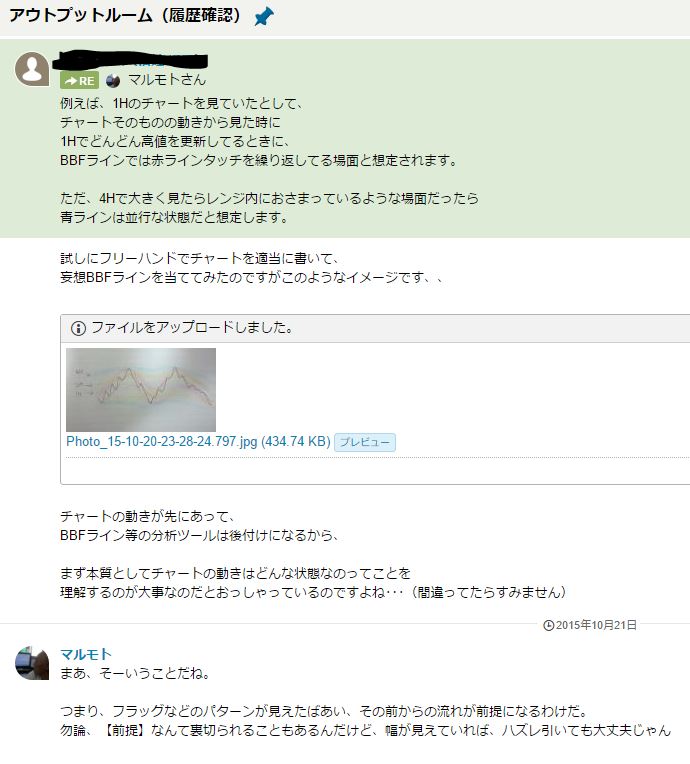Click the チャートの動きが先にあって paragraph

coord(199,526)
